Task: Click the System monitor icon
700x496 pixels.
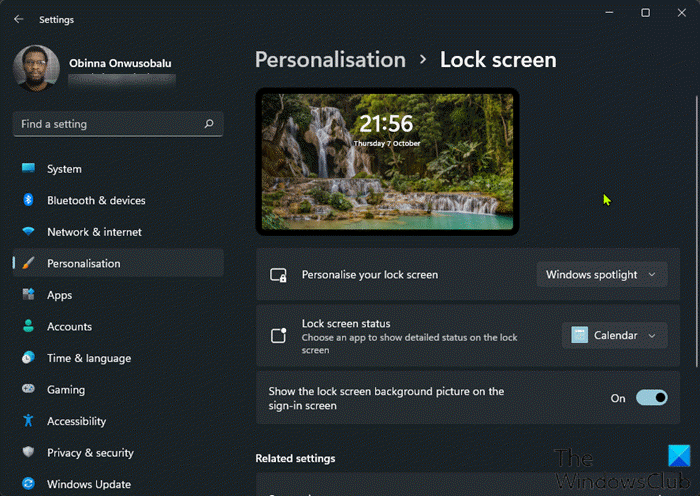Action: pos(29,168)
